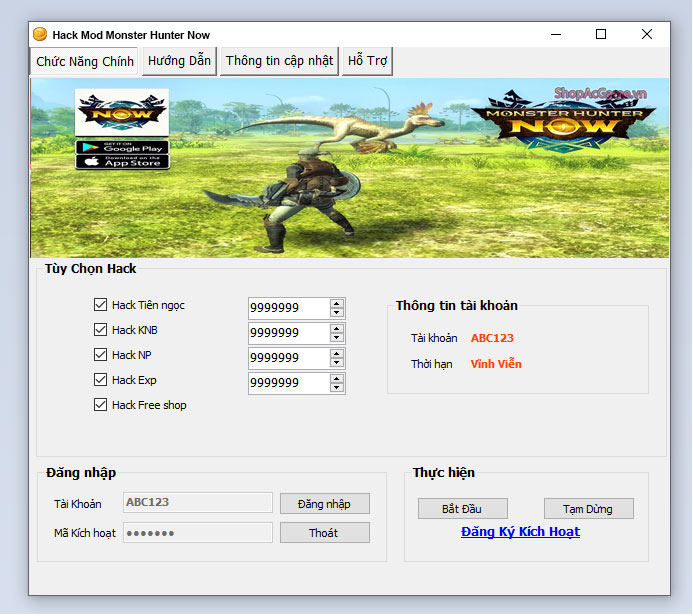The image size is (693, 616).
Task: Close the Hack Mod Monster Hunter Now window
Action: (647, 34)
